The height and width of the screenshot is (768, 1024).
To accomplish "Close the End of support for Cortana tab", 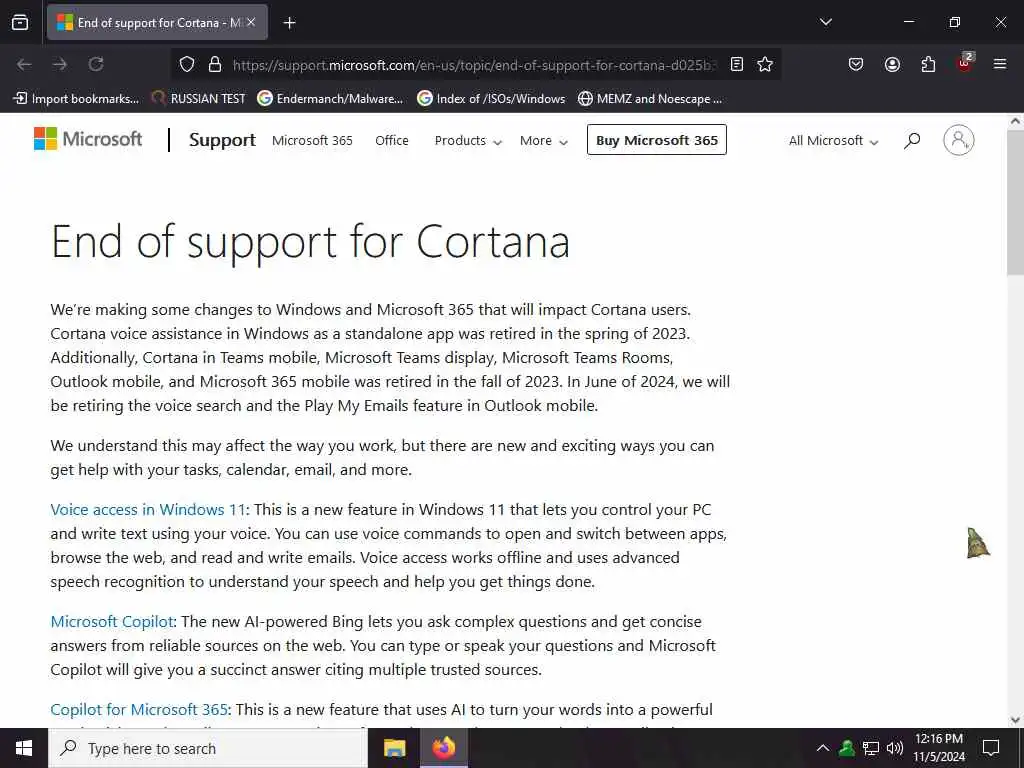I will (251, 22).
